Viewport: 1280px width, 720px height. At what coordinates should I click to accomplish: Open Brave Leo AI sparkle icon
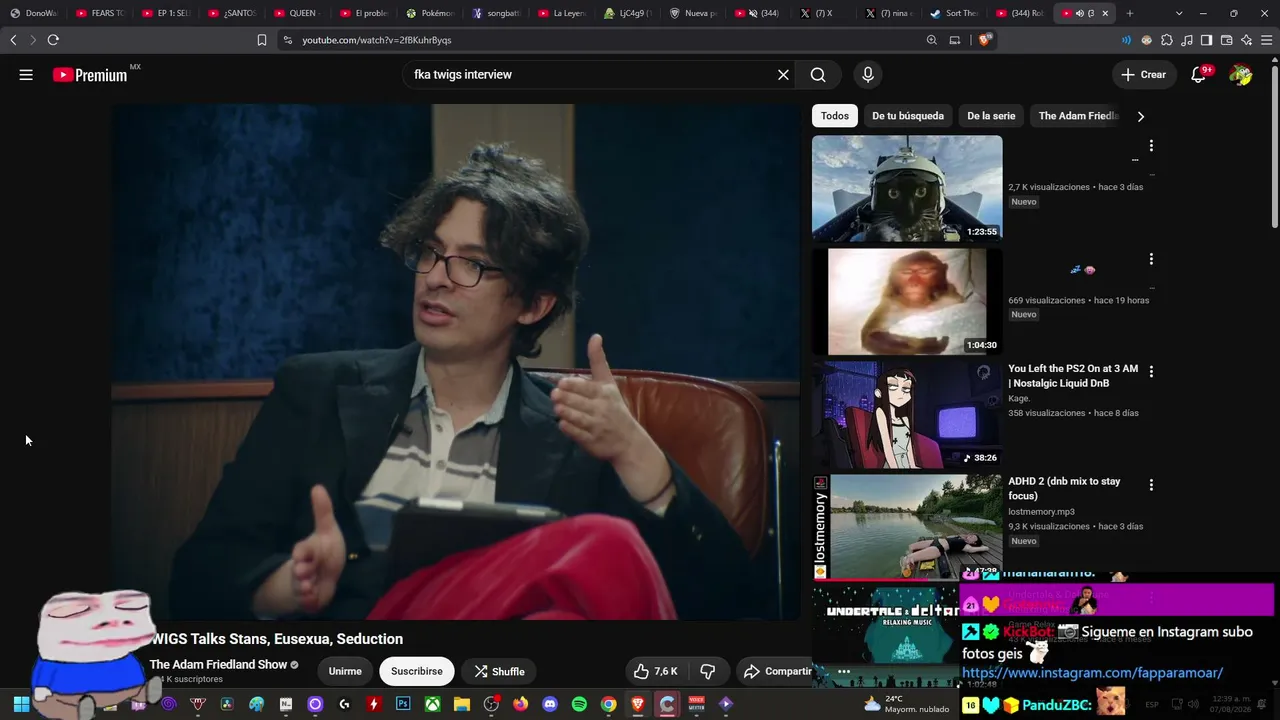[x=1247, y=40]
